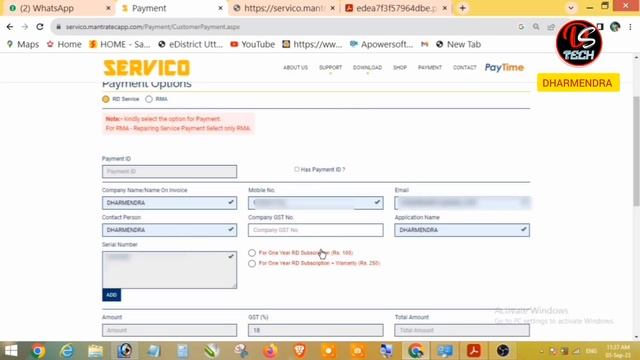Open the Gmail bookmark icon

point(424,44)
